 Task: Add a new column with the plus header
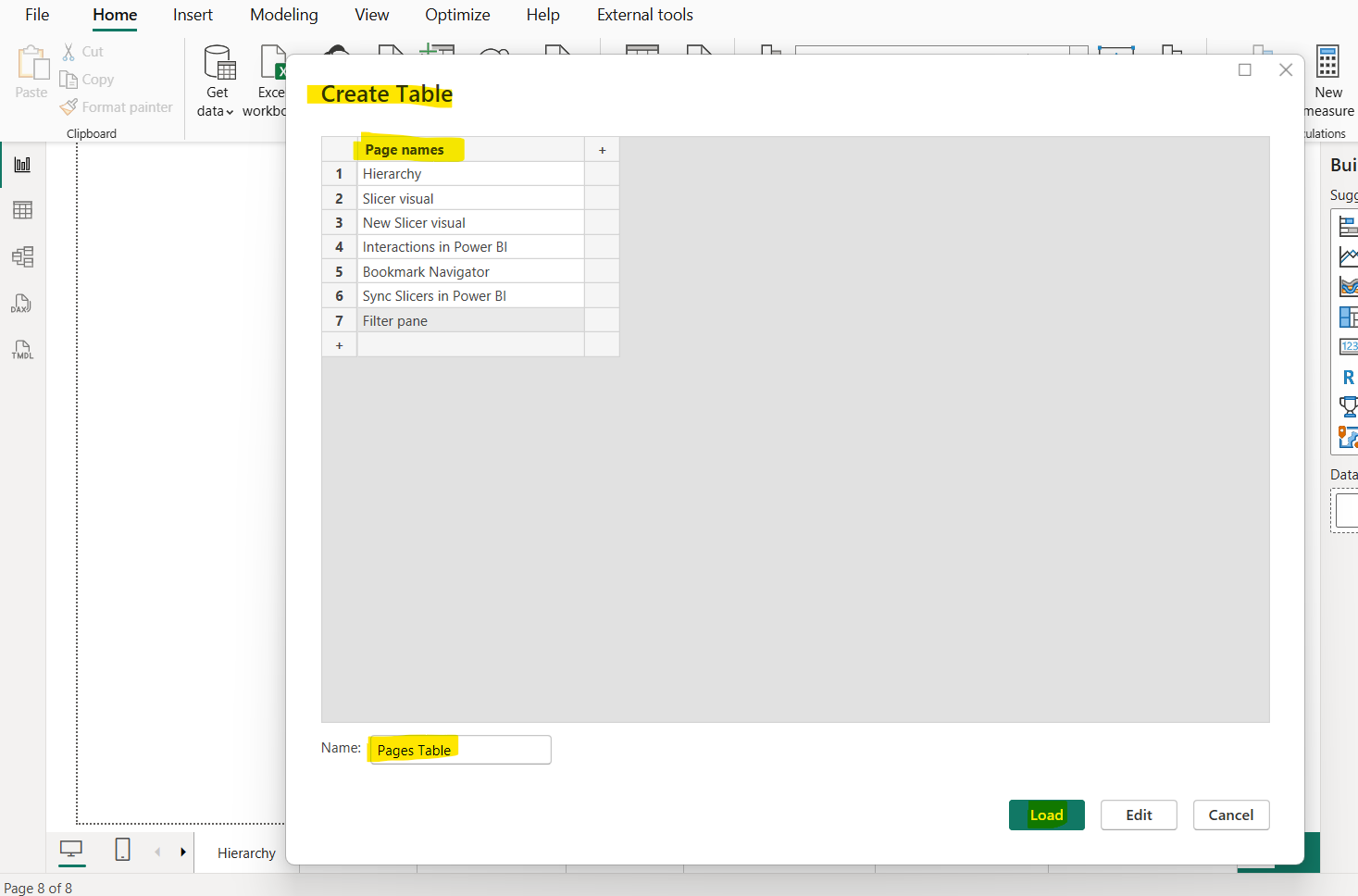click(602, 149)
